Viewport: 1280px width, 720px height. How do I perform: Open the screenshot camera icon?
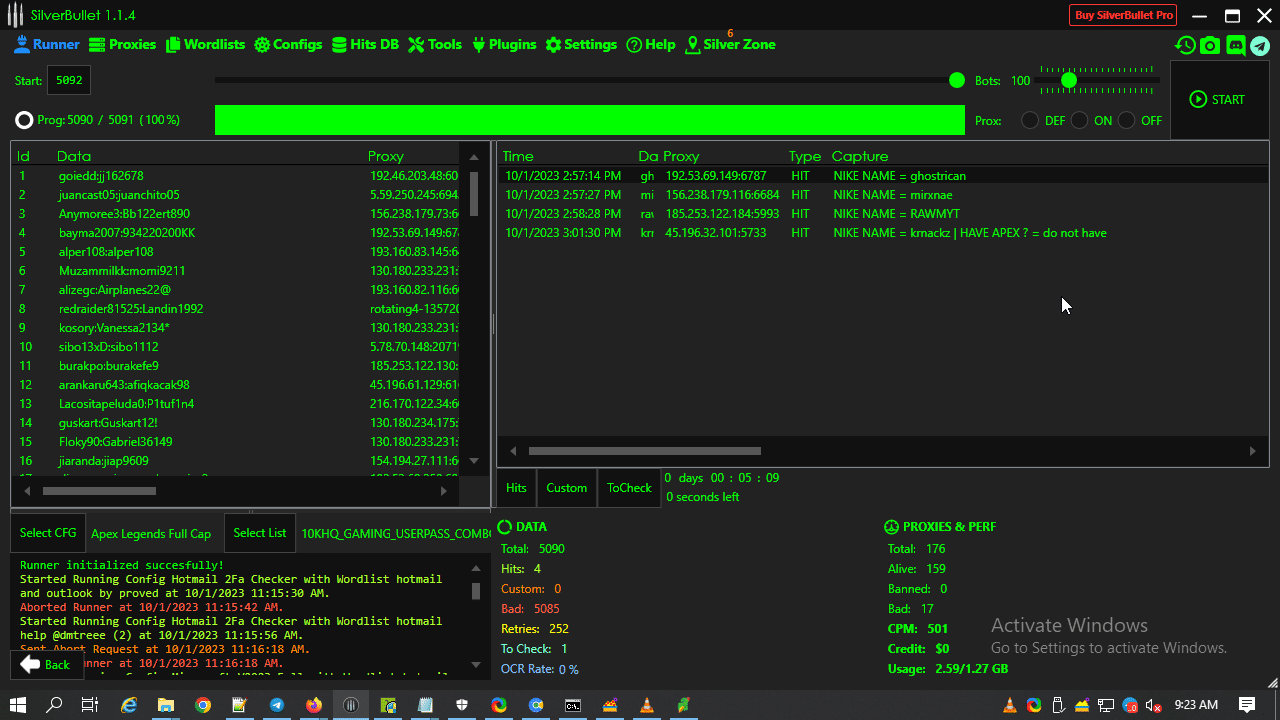(1210, 45)
